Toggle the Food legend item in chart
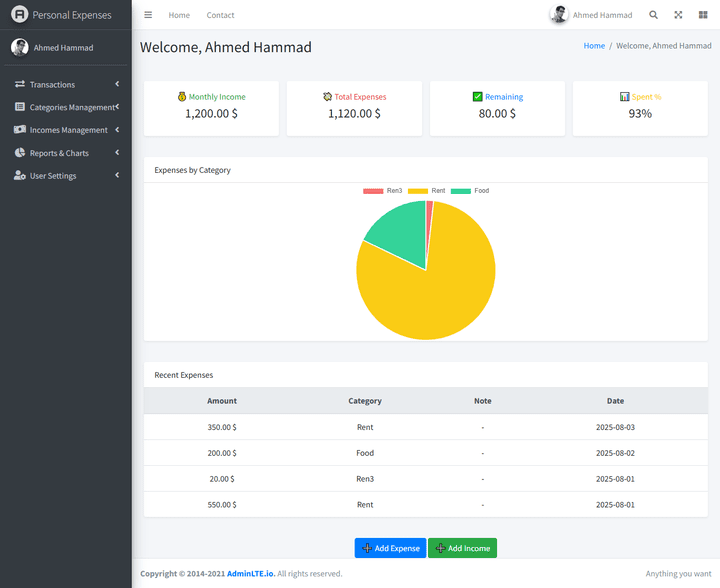This screenshot has height=588, width=720. (470, 191)
